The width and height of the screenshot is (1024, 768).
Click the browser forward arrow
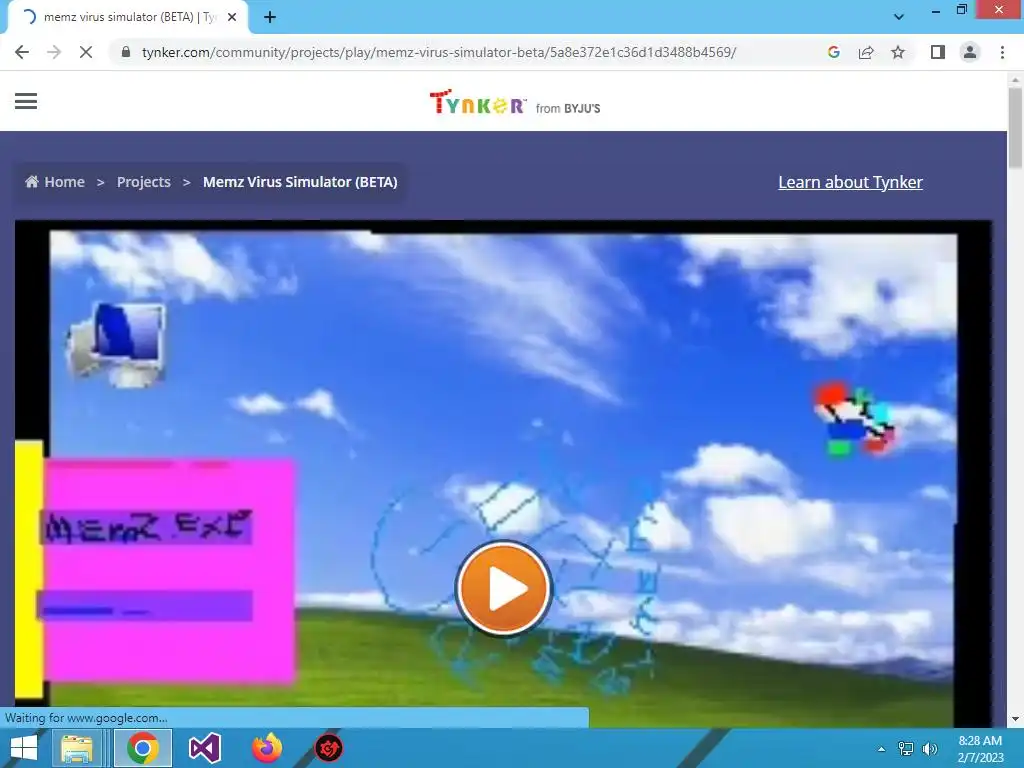[54, 52]
